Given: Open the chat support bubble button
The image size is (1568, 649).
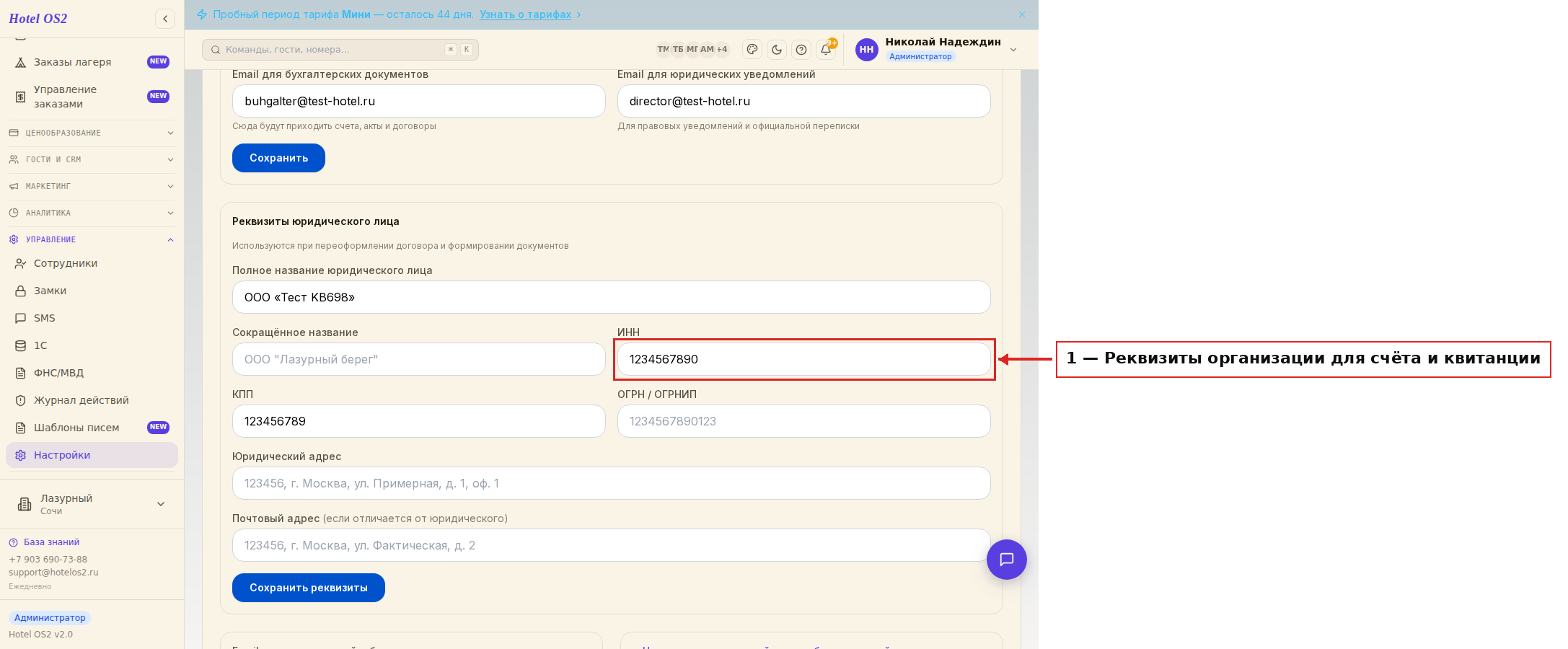Looking at the screenshot, I should click(1007, 560).
